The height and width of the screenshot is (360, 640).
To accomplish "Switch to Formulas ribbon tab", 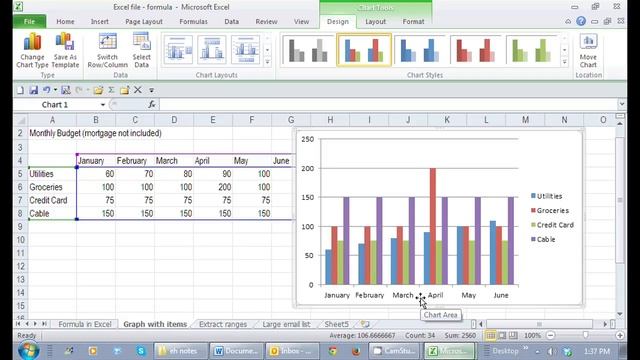I will pyautogui.click(x=193, y=22).
